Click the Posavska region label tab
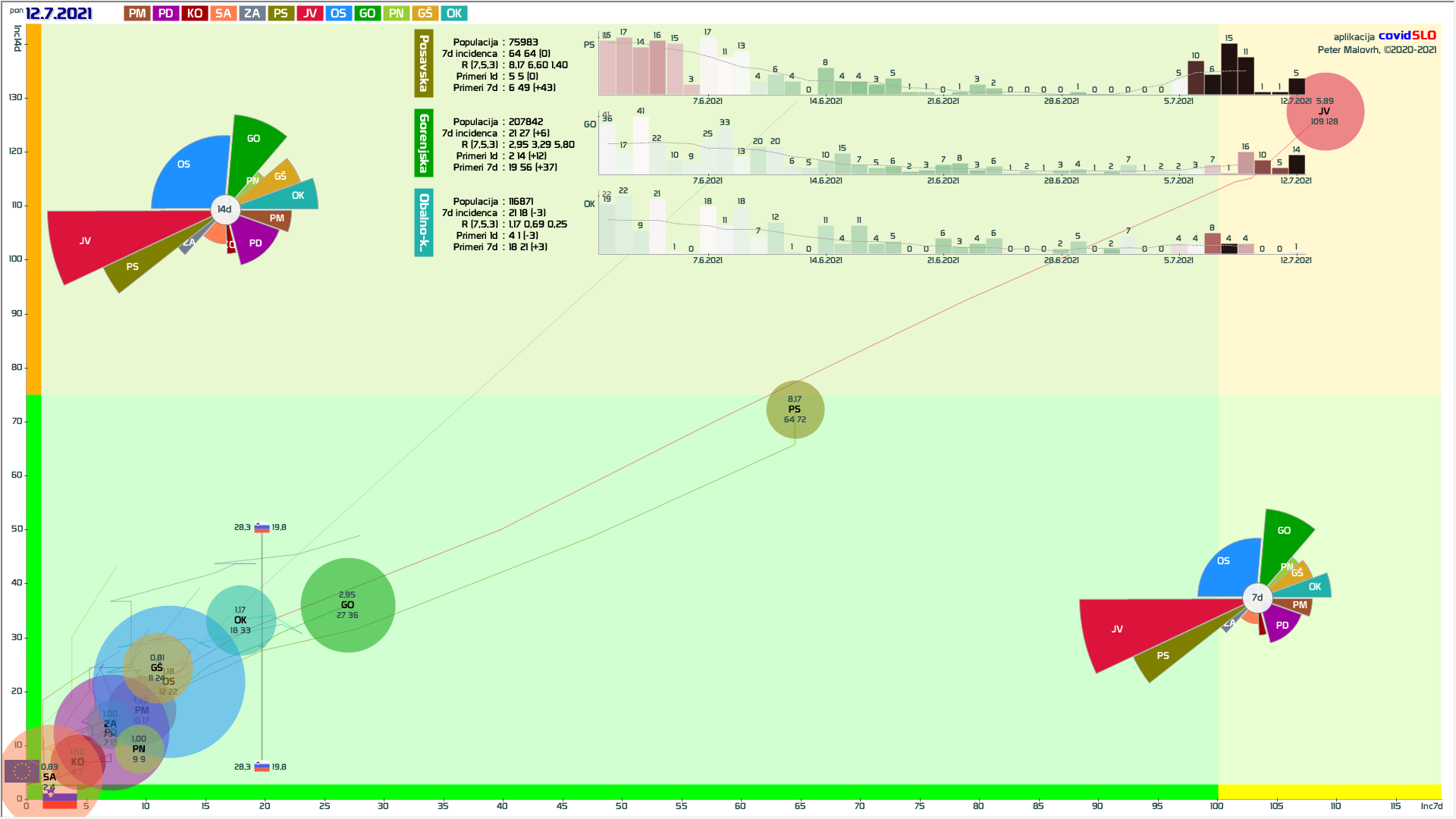1456x819 pixels. tap(424, 63)
